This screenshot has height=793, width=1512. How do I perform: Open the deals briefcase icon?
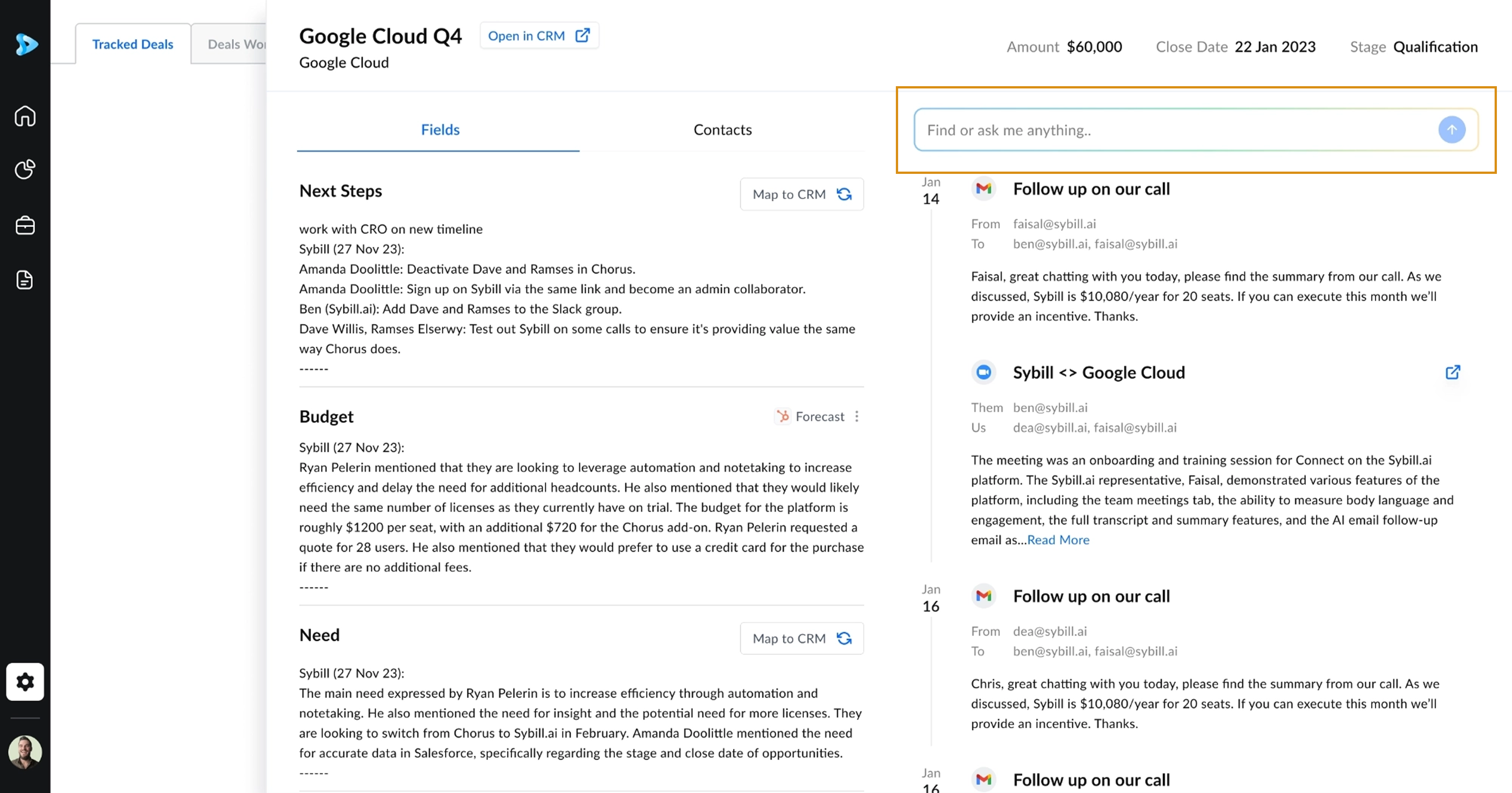tap(25, 225)
